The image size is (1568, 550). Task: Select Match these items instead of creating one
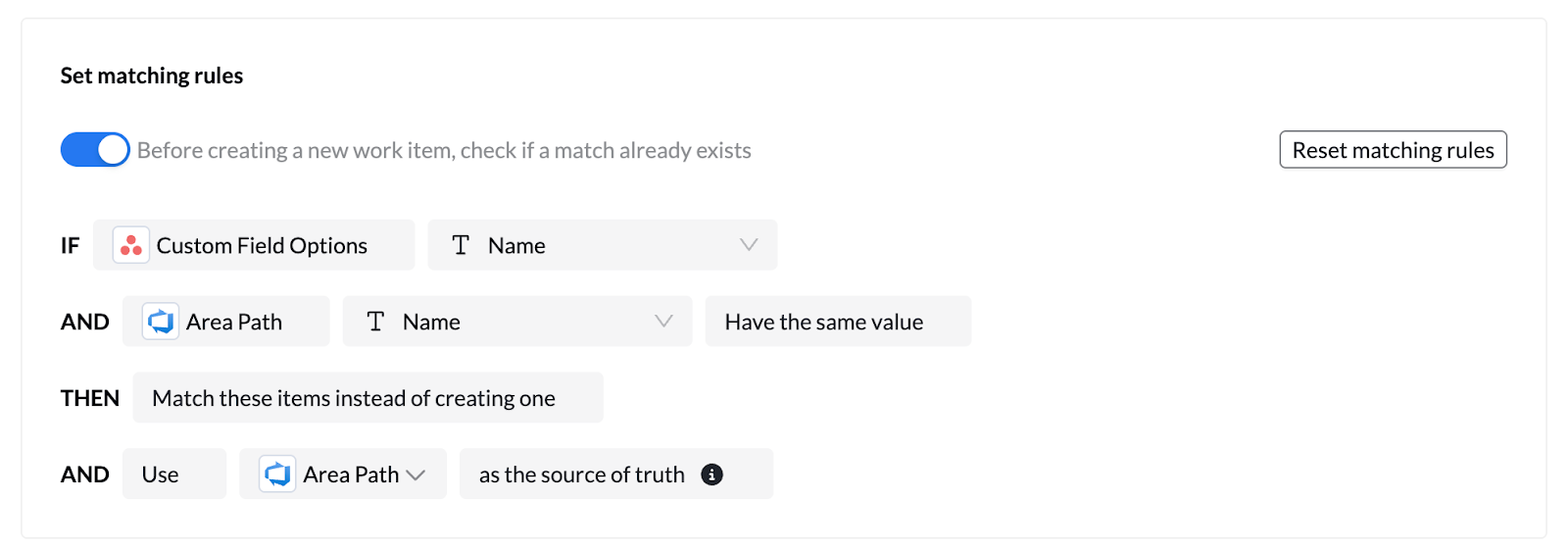[354, 398]
